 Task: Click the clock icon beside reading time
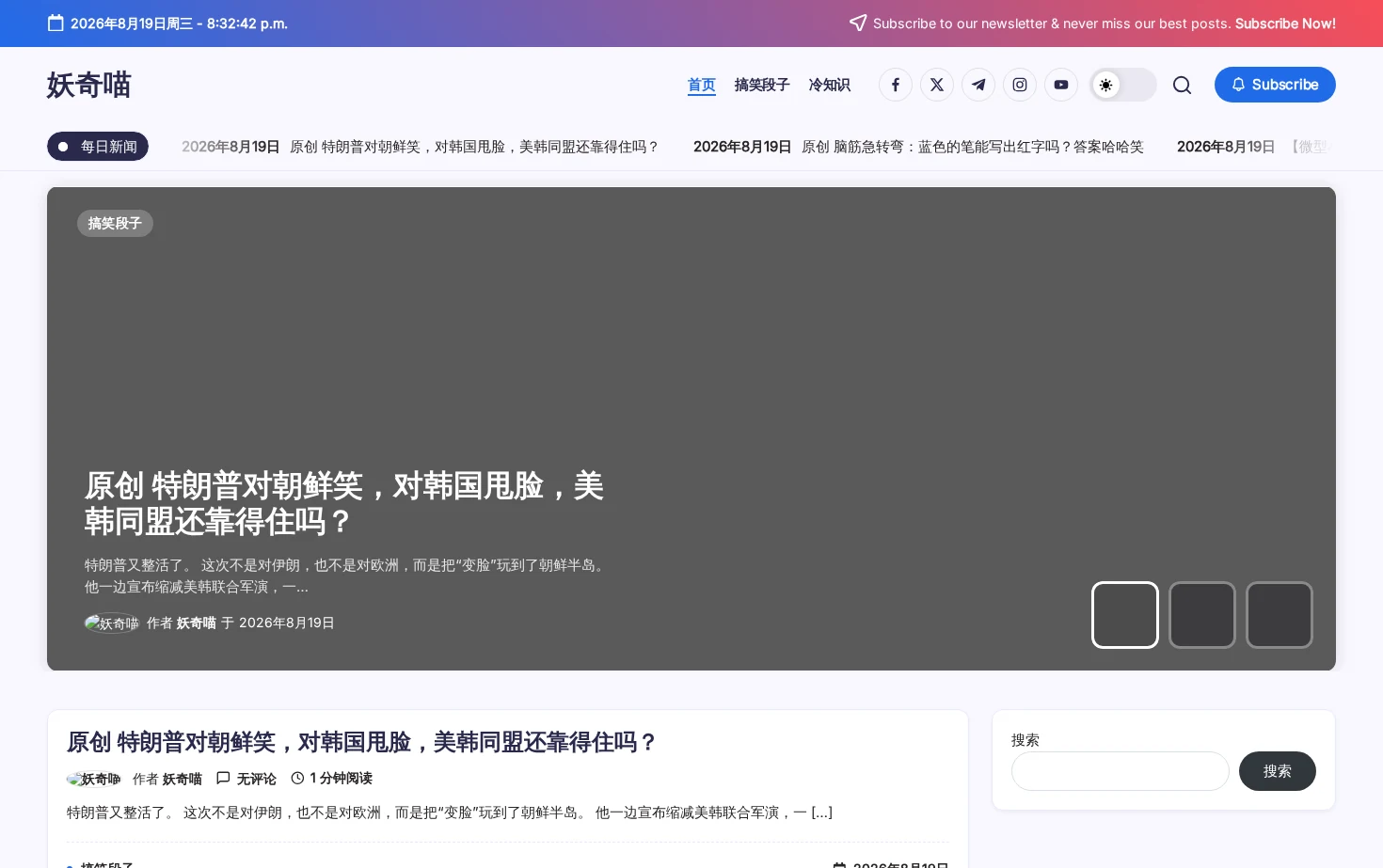297,778
